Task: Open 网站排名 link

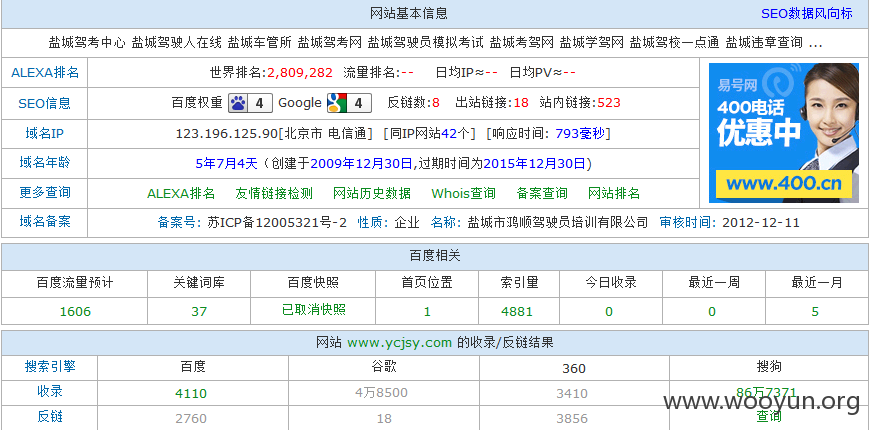Action: pyautogui.click(x=614, y=193)
